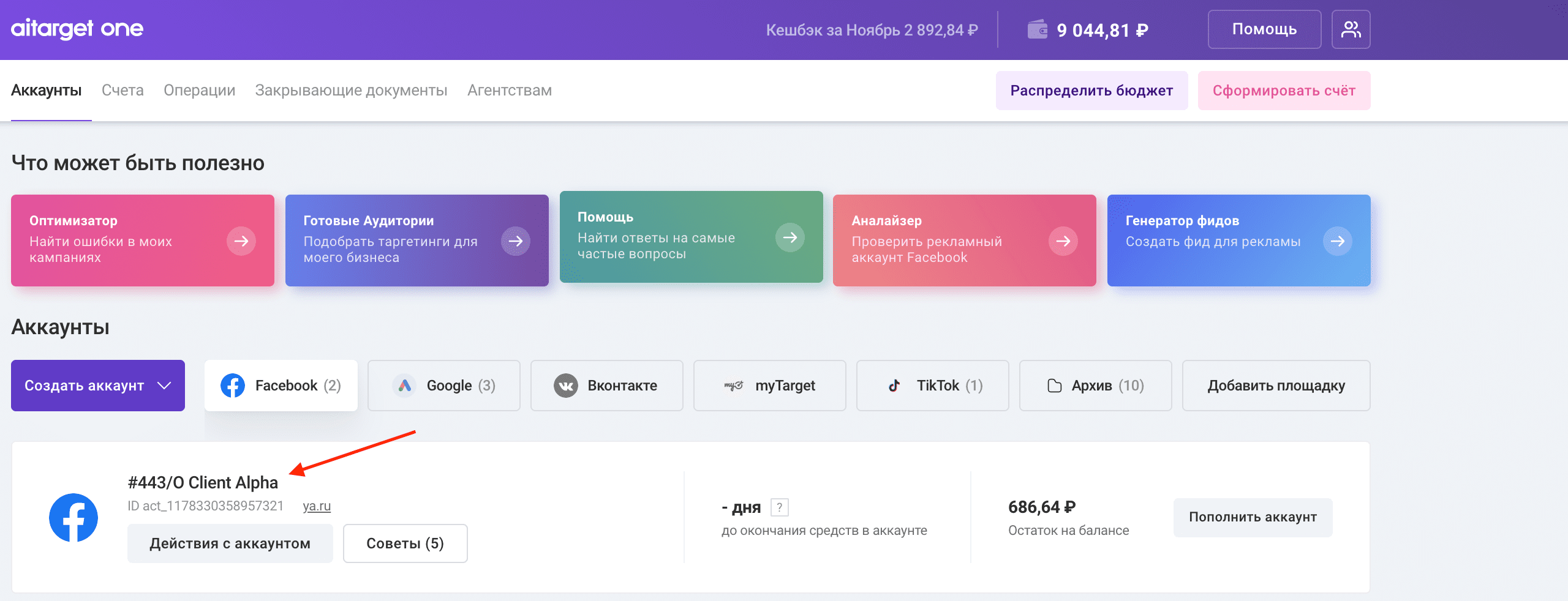This screenshot has width=1568, height=601.
Task: Click the arrow on Готовые Аудитории card
Action: tap(516, 241)
